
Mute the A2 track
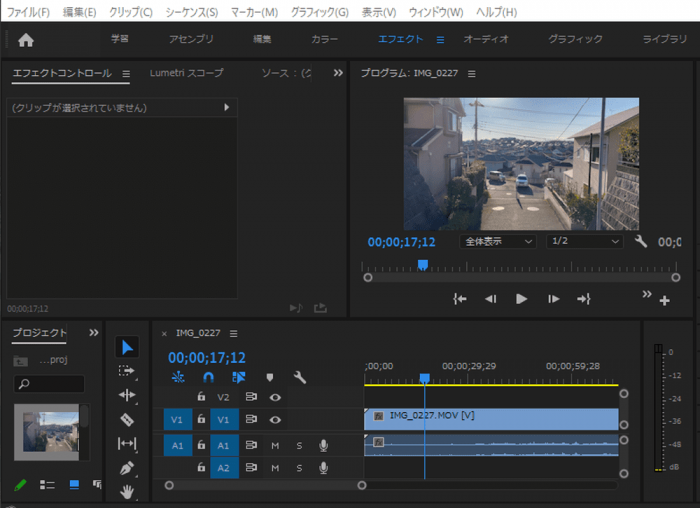(275, 468)
